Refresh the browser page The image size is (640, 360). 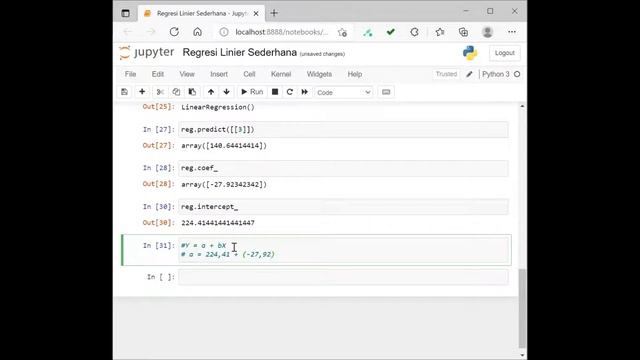pyautogui.click(x=174, y=32)
